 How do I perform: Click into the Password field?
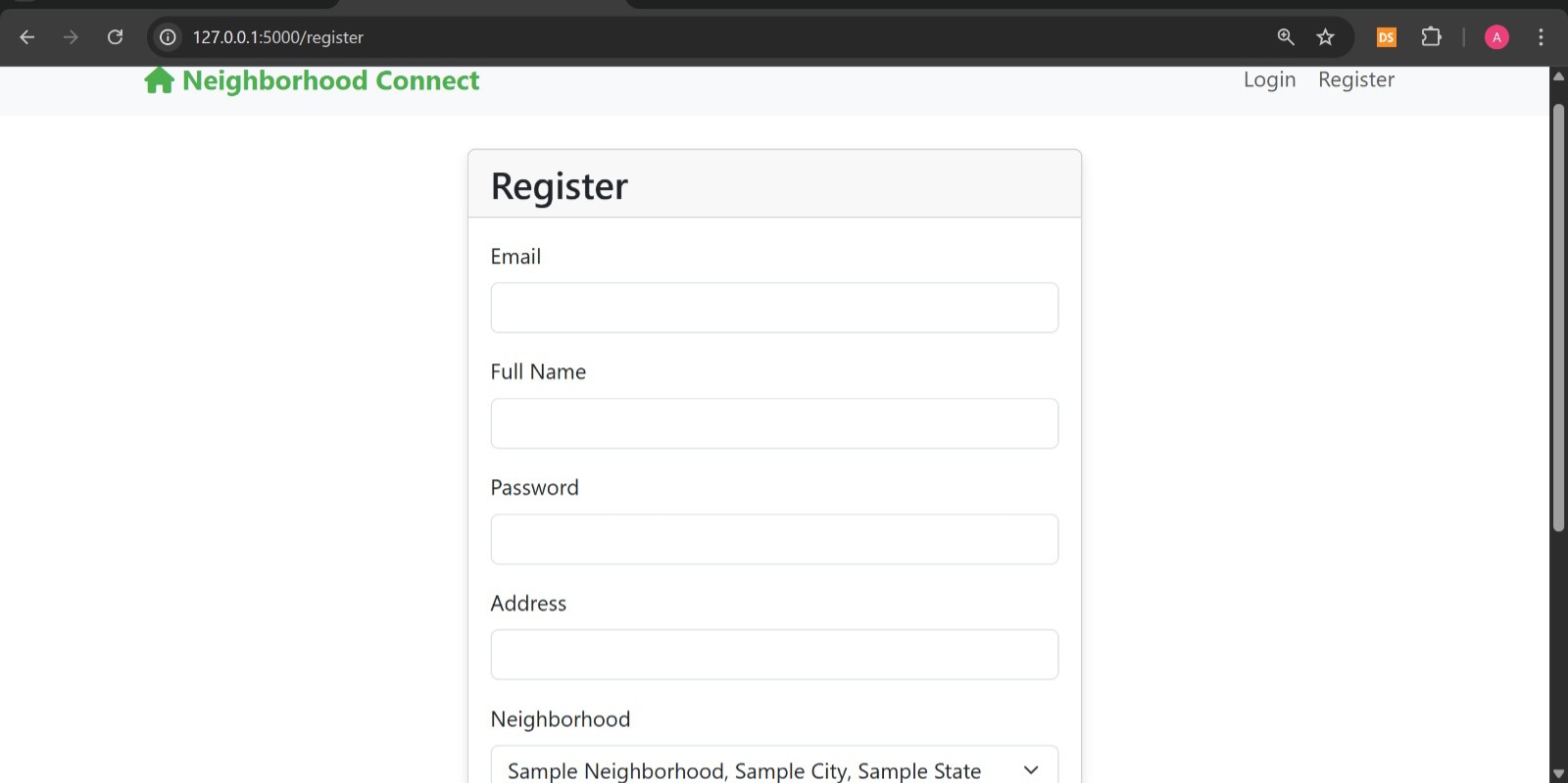tap(774, 539)
